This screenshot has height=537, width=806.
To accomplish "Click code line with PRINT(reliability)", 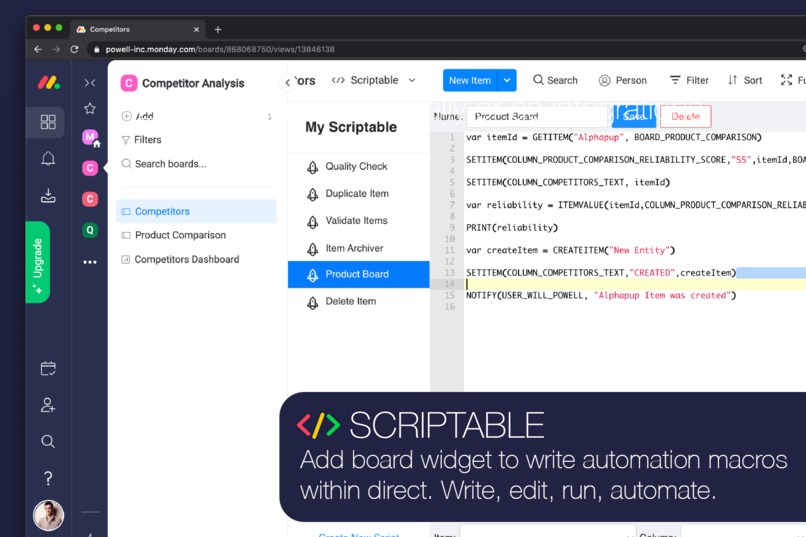I will (512, 228).
